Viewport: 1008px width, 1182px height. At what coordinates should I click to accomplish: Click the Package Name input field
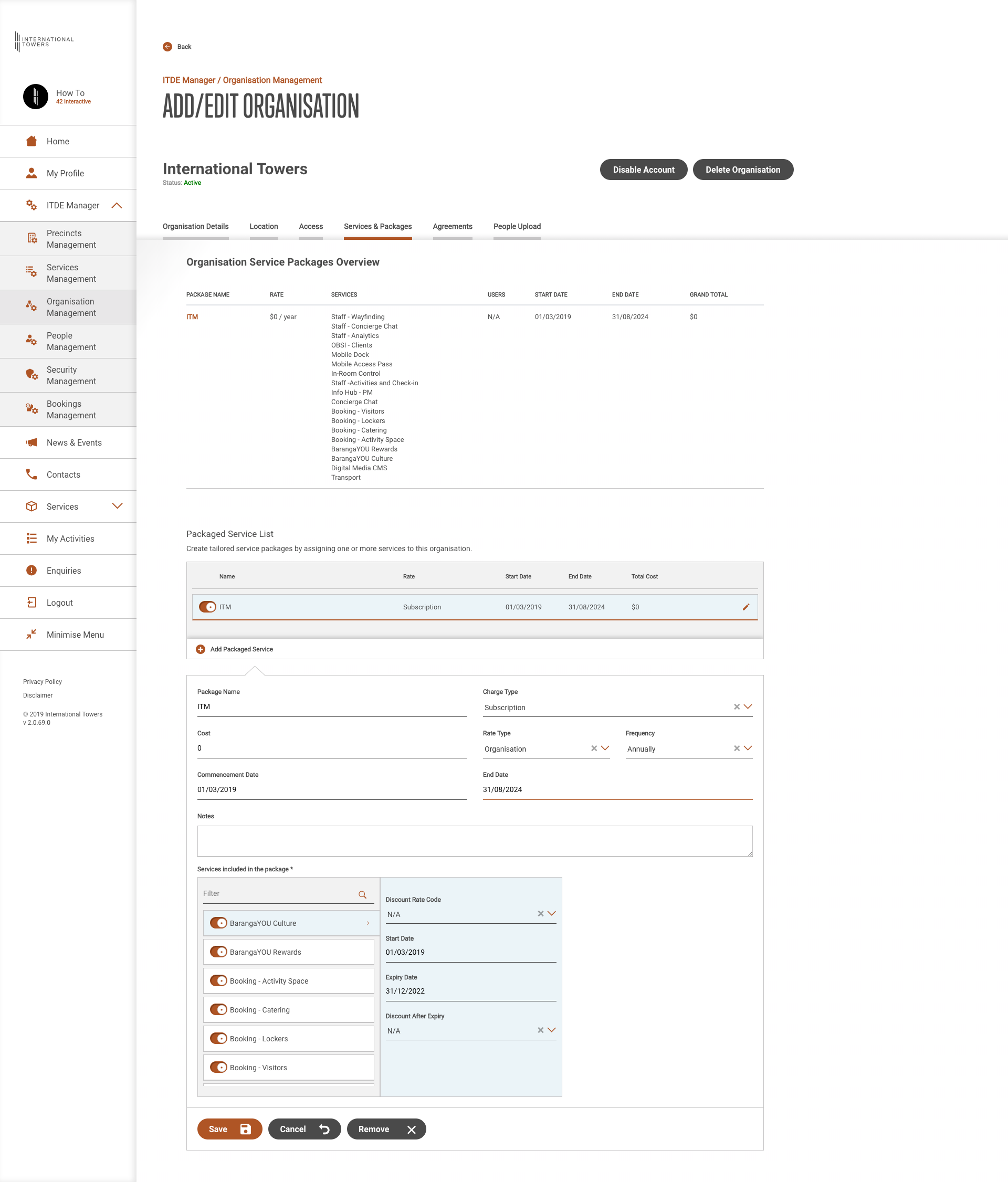[x=332, y=707]
